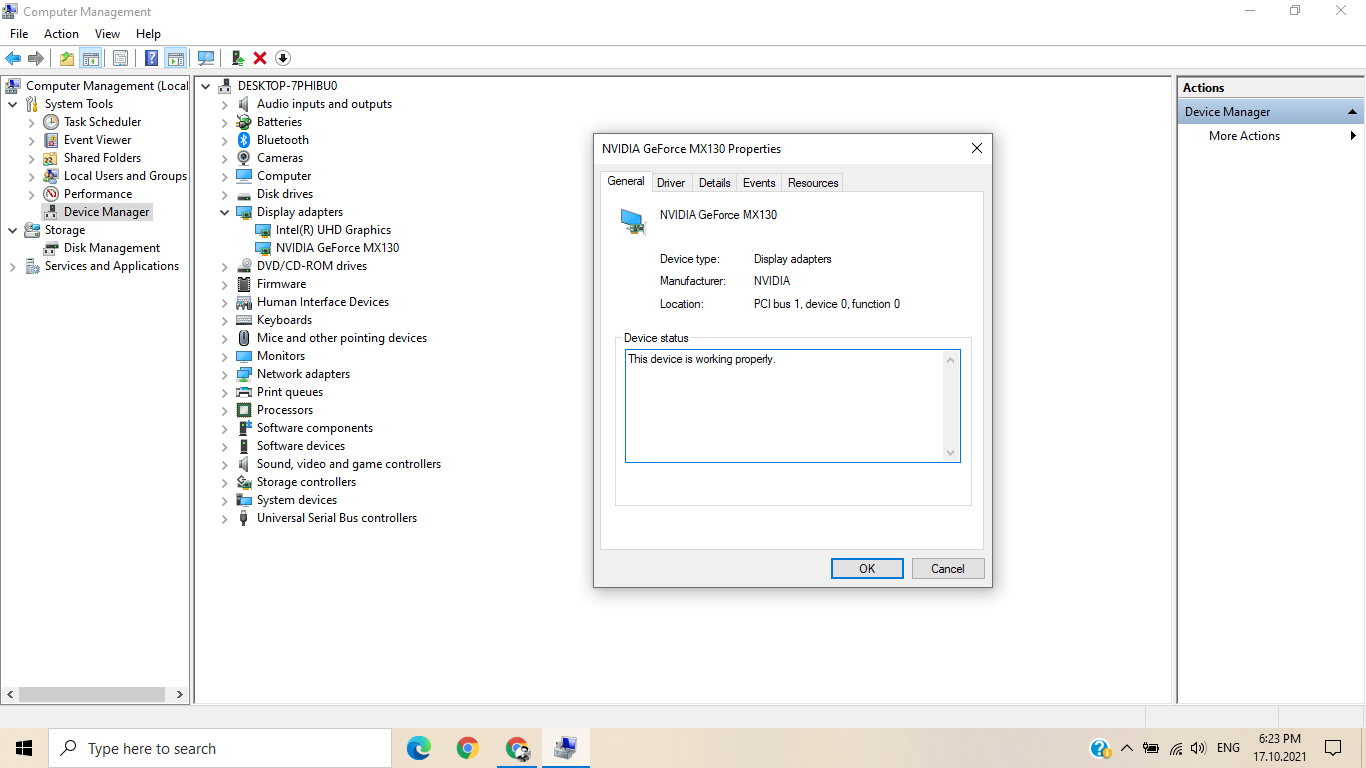Collapse the Storage node in console tree
The image size is (1366, 768).
(x=12, y=230)
